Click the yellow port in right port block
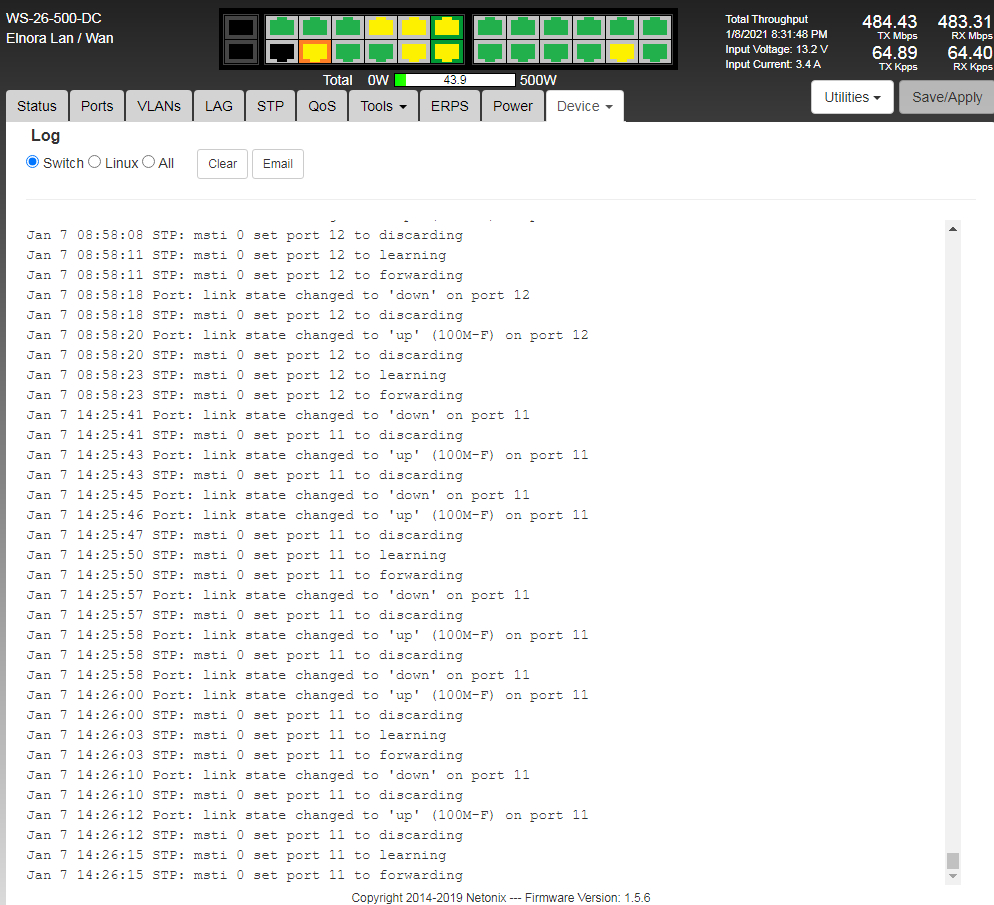994x905 pixels. (621, 52)
